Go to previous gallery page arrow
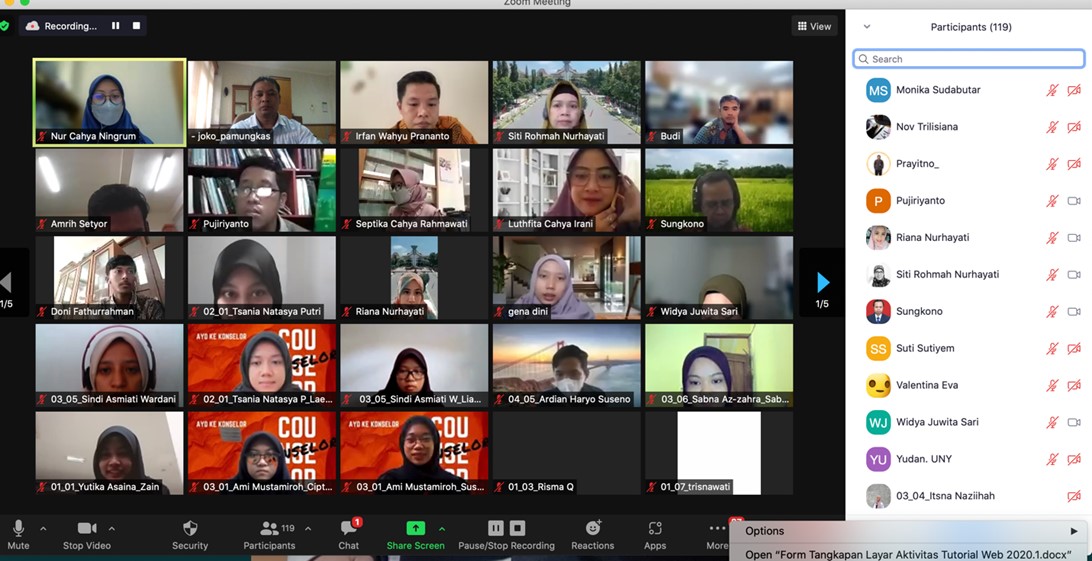 [x=6, y=283]
